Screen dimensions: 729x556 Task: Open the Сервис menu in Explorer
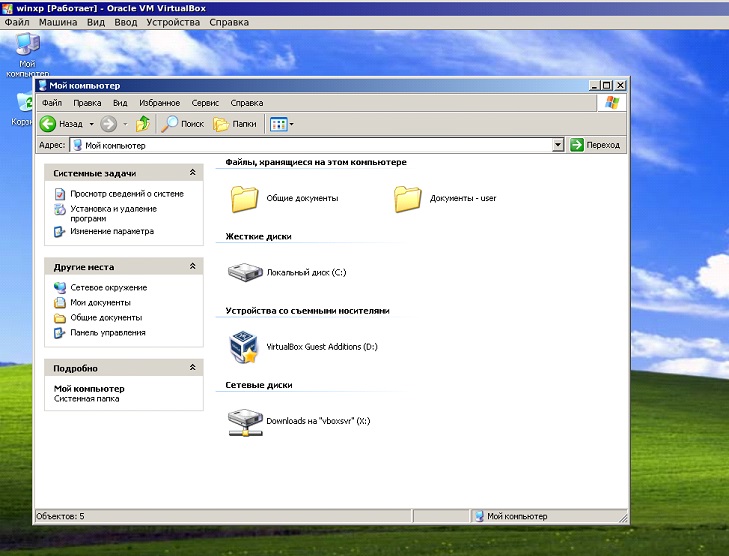(205, 103)
